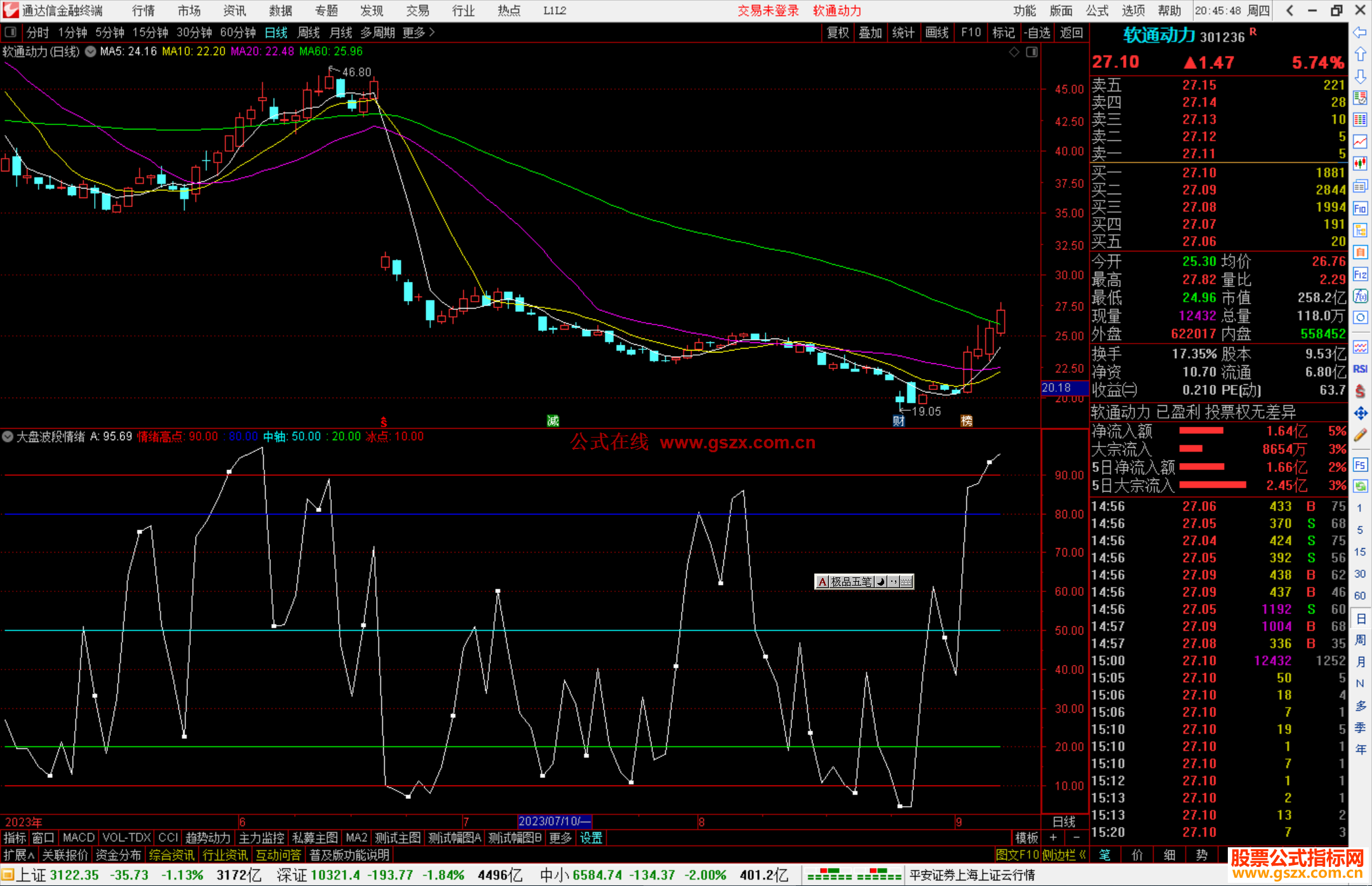This screenshot has width=1372, height=886.
Task: Click the F10 sidebar icon
Action: coord(1360,208)
